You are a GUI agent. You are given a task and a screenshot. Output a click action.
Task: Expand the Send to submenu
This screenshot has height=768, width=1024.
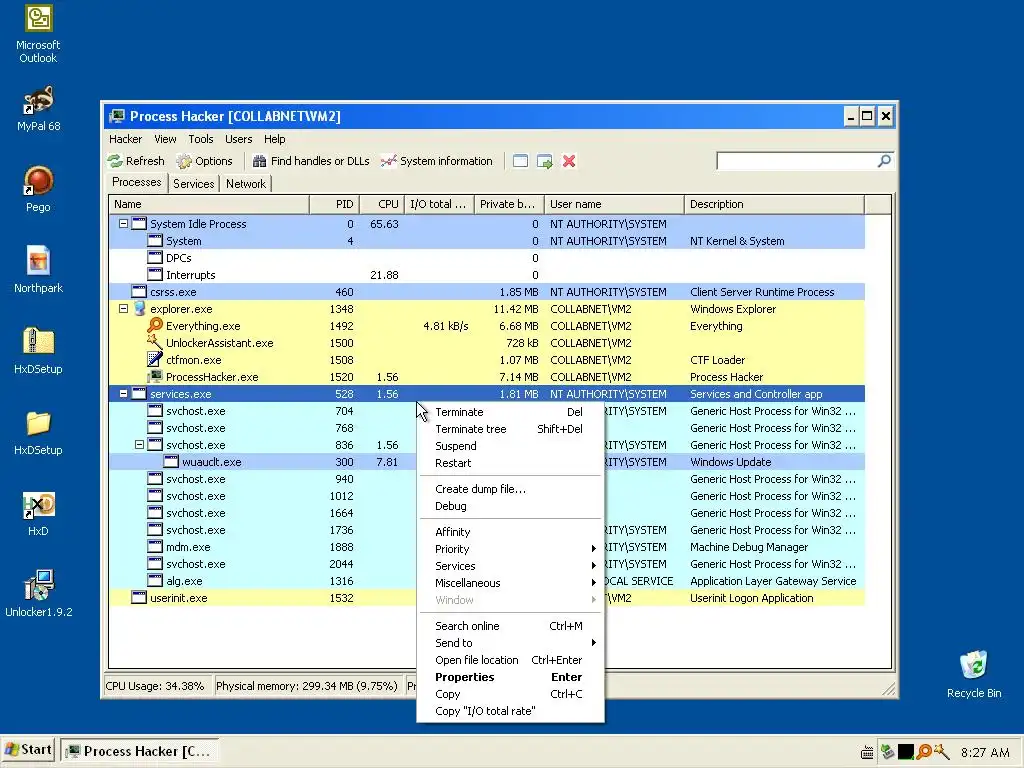[510, 643]
